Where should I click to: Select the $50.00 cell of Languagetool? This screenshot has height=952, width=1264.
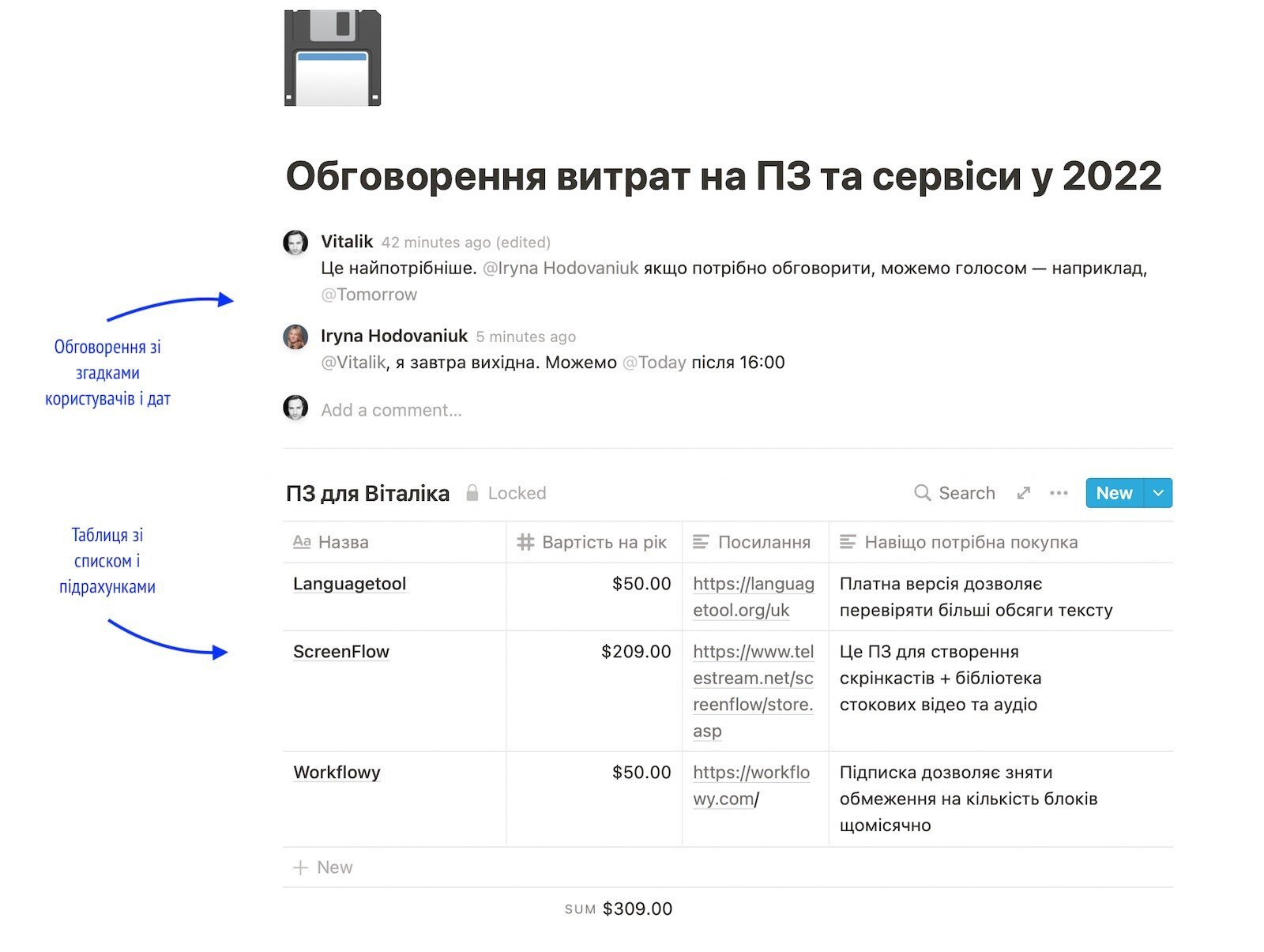pyautogui.click(x=594, y=596)
